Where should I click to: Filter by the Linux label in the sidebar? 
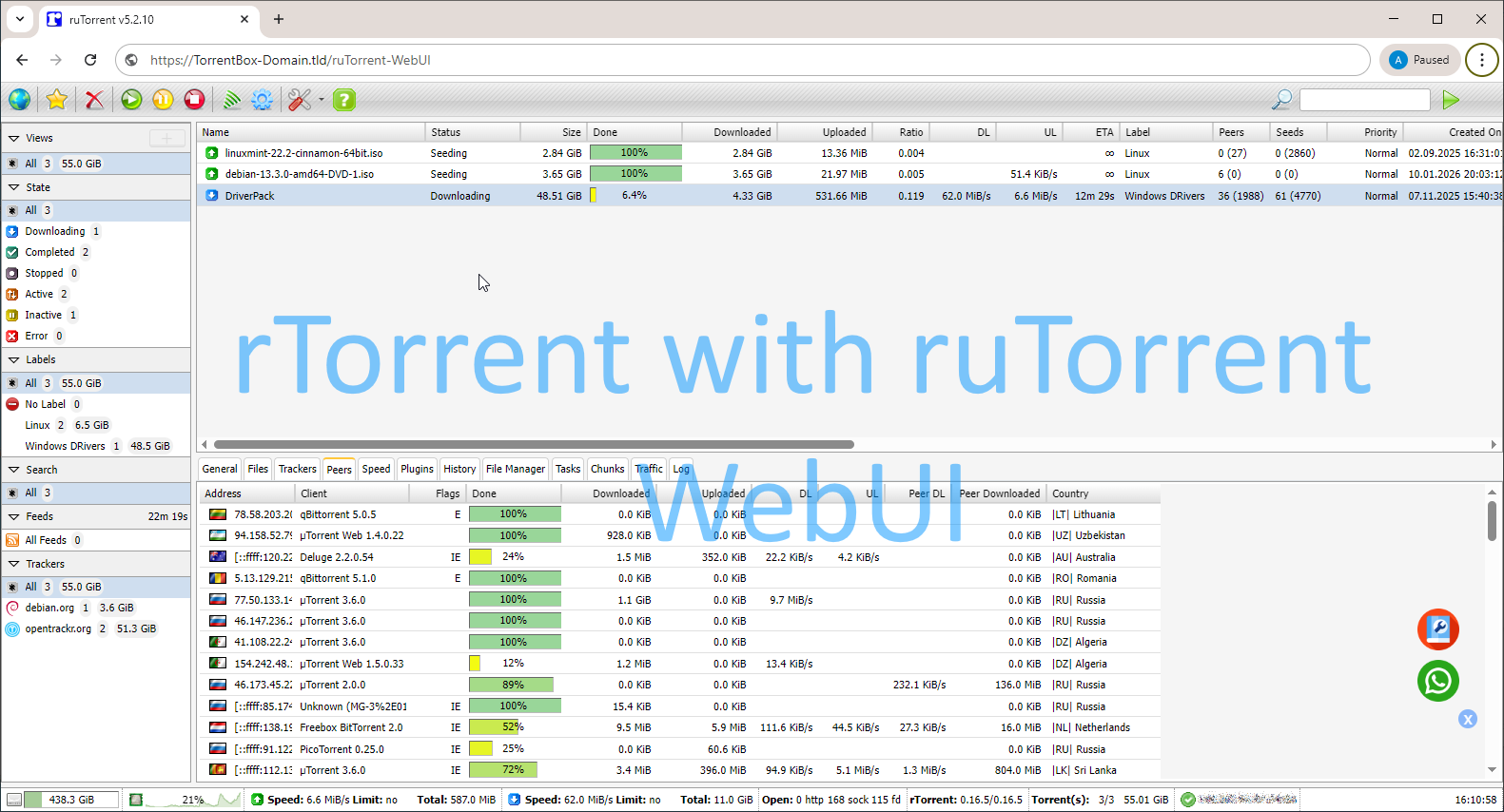click(97, 425)
